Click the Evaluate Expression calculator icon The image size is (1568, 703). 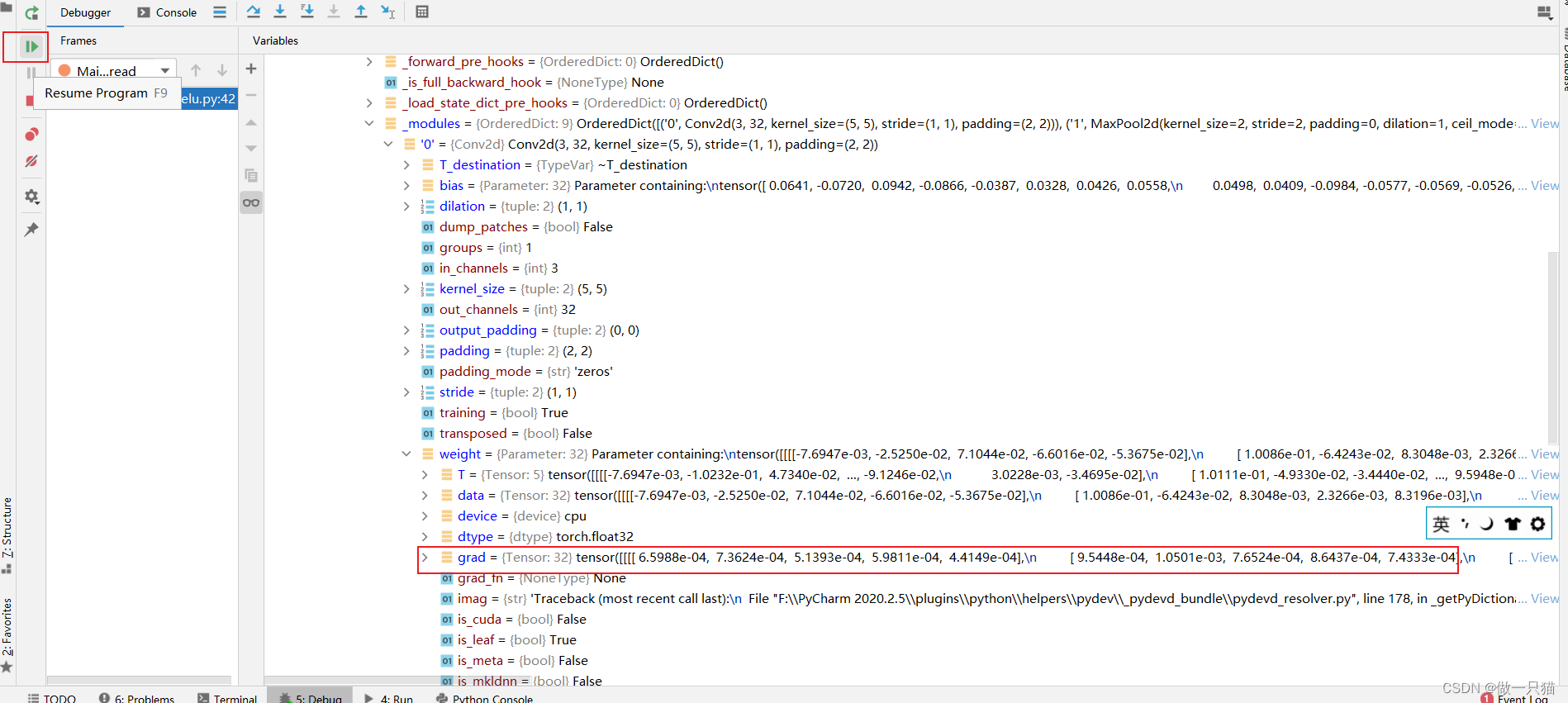422,12
